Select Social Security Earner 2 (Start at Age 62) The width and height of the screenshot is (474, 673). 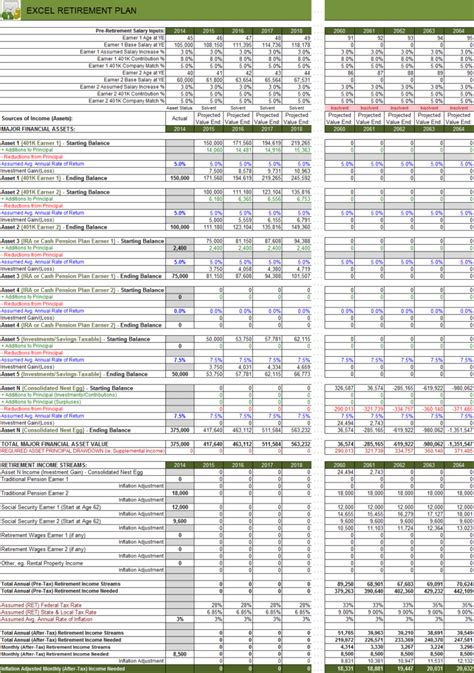(51, 521)
